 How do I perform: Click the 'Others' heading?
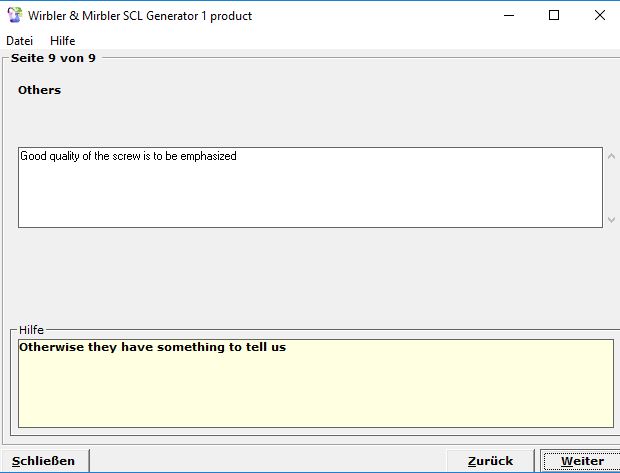pos(39,90)
